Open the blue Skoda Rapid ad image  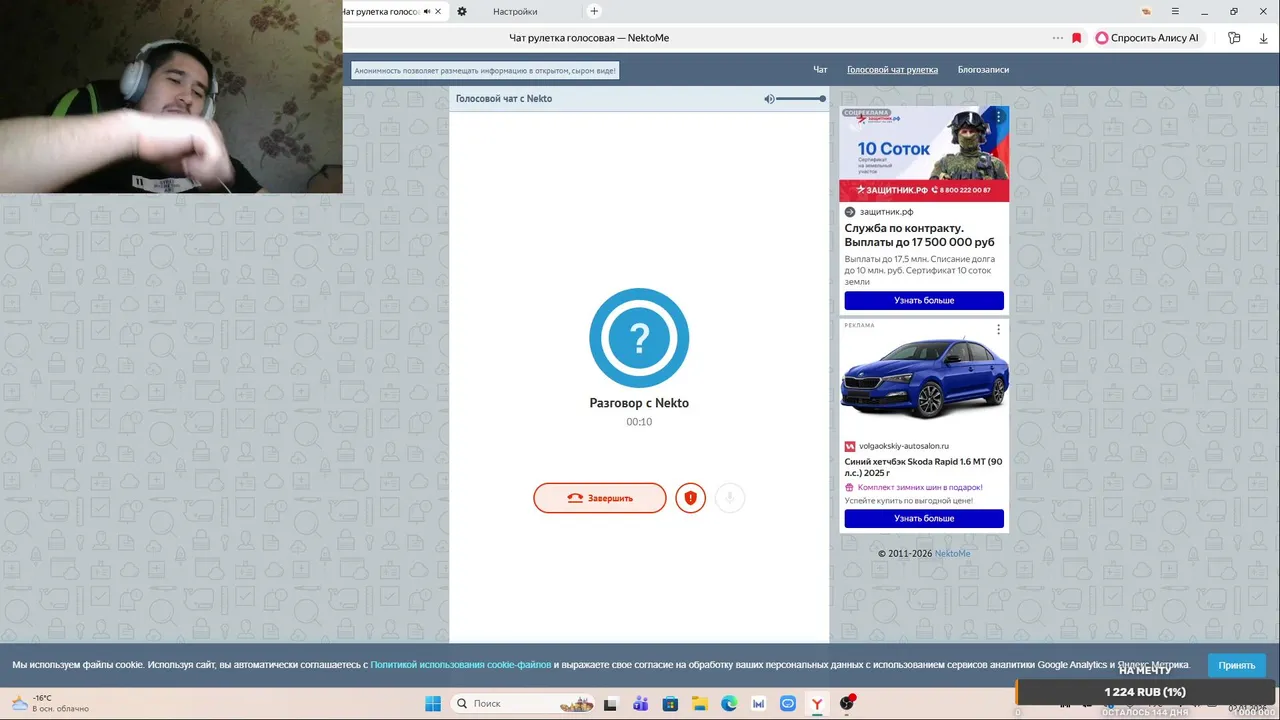[924, 380]
